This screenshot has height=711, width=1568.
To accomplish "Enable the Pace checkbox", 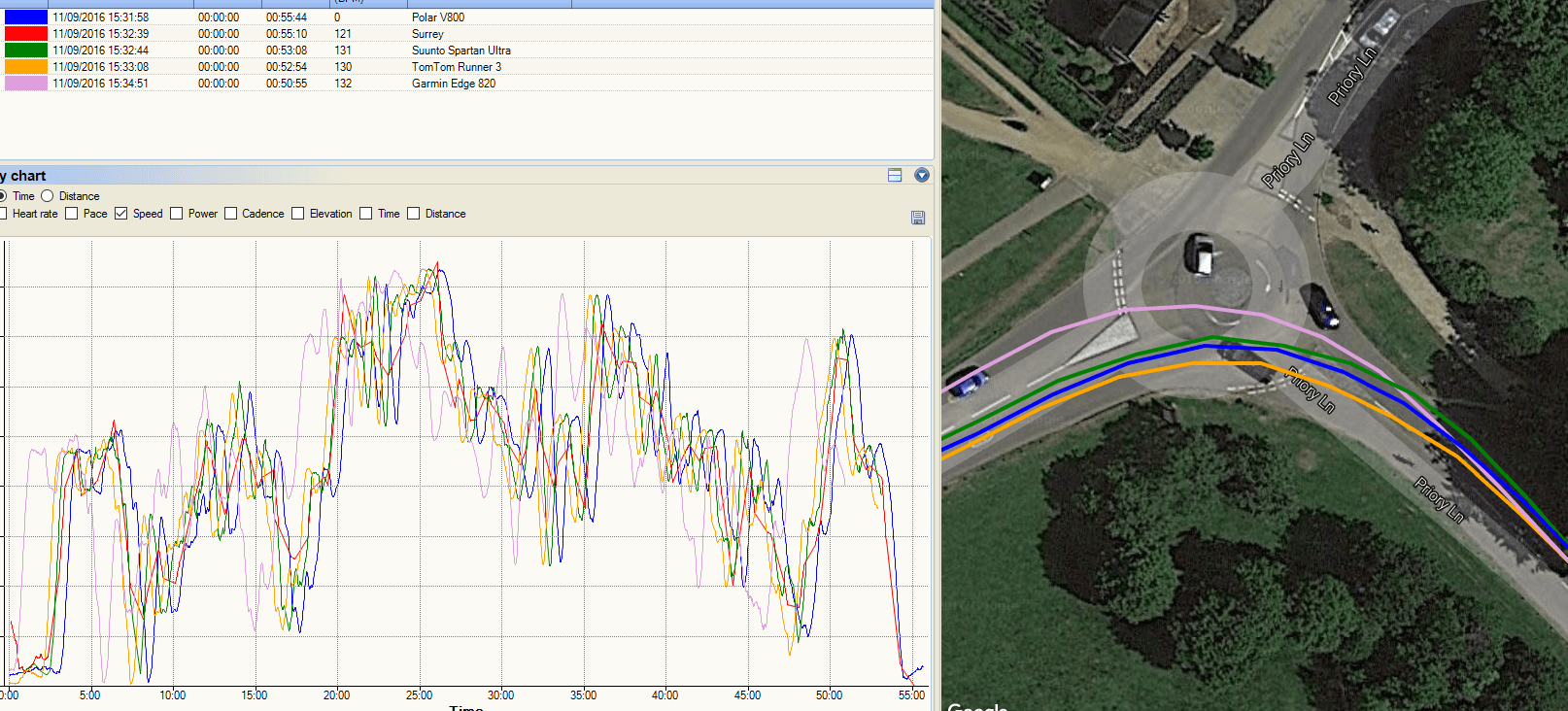I will 72,214.
